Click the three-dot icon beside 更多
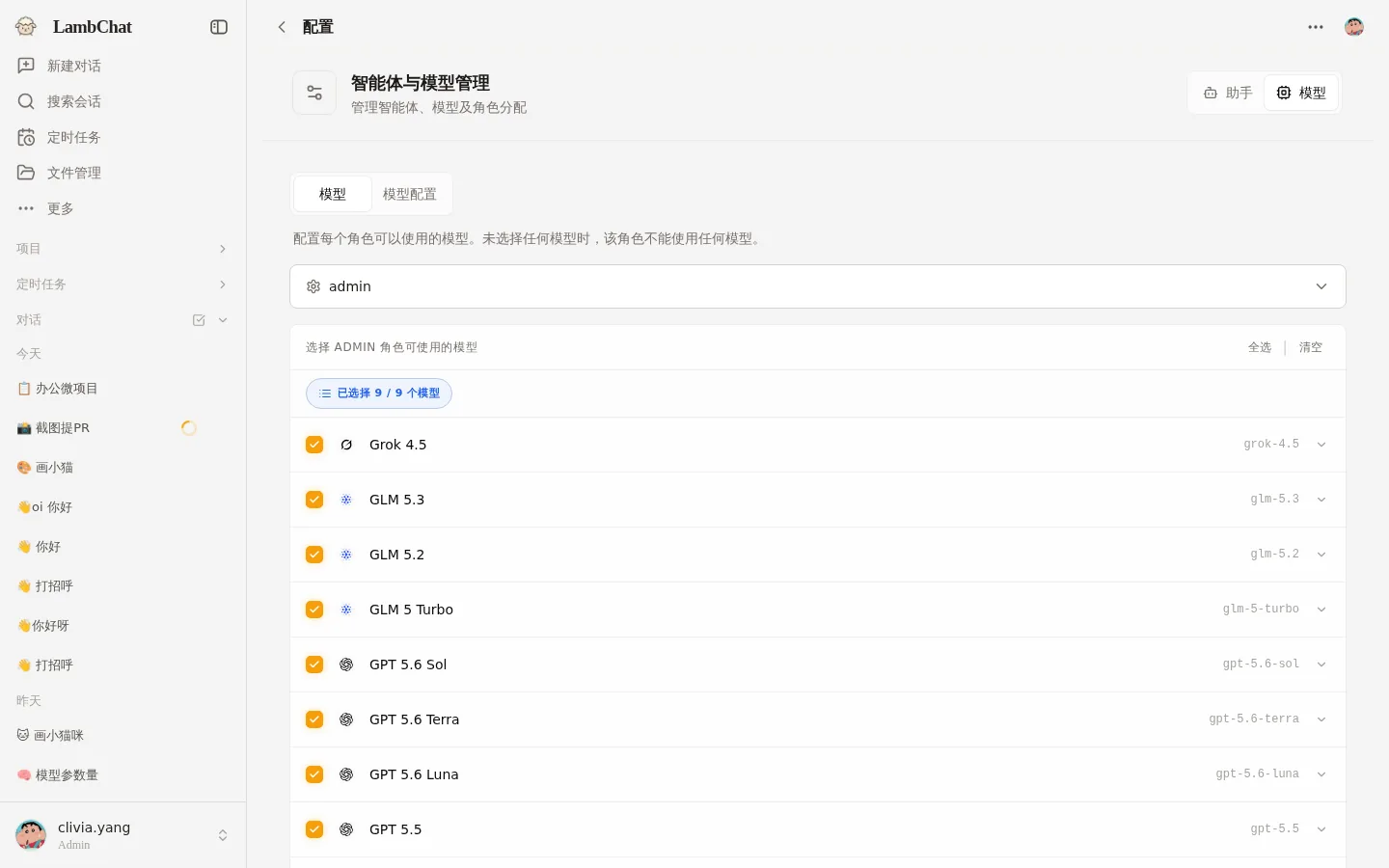 [26, 208]
